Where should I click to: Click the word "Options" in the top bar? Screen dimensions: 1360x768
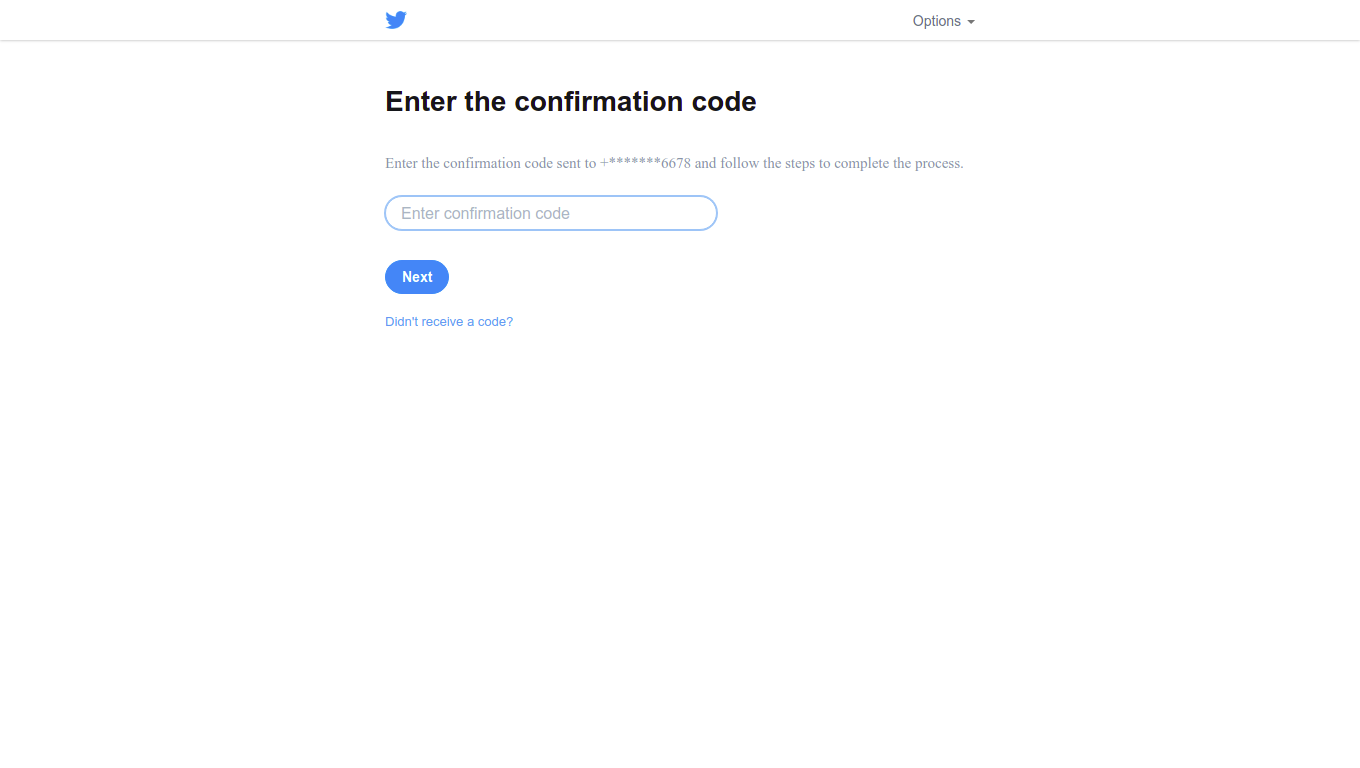click(x=936, y=21)
